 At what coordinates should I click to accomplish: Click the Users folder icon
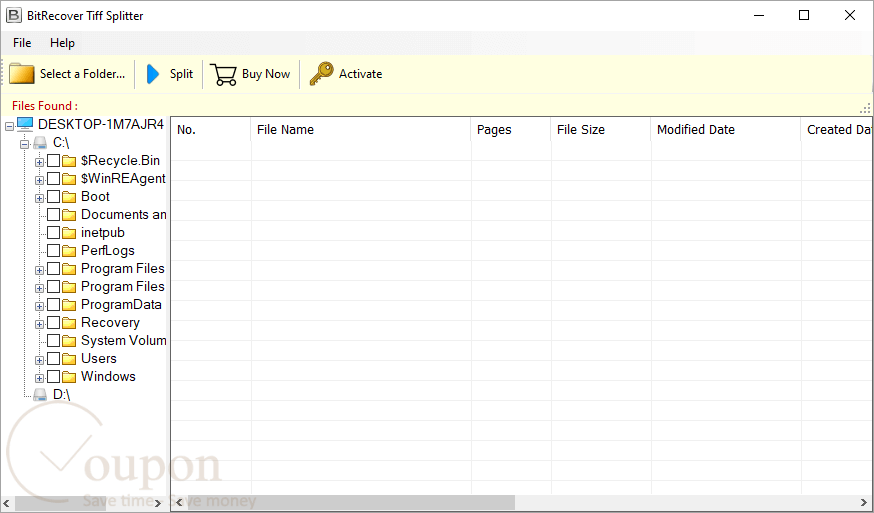tap(69, 359)
